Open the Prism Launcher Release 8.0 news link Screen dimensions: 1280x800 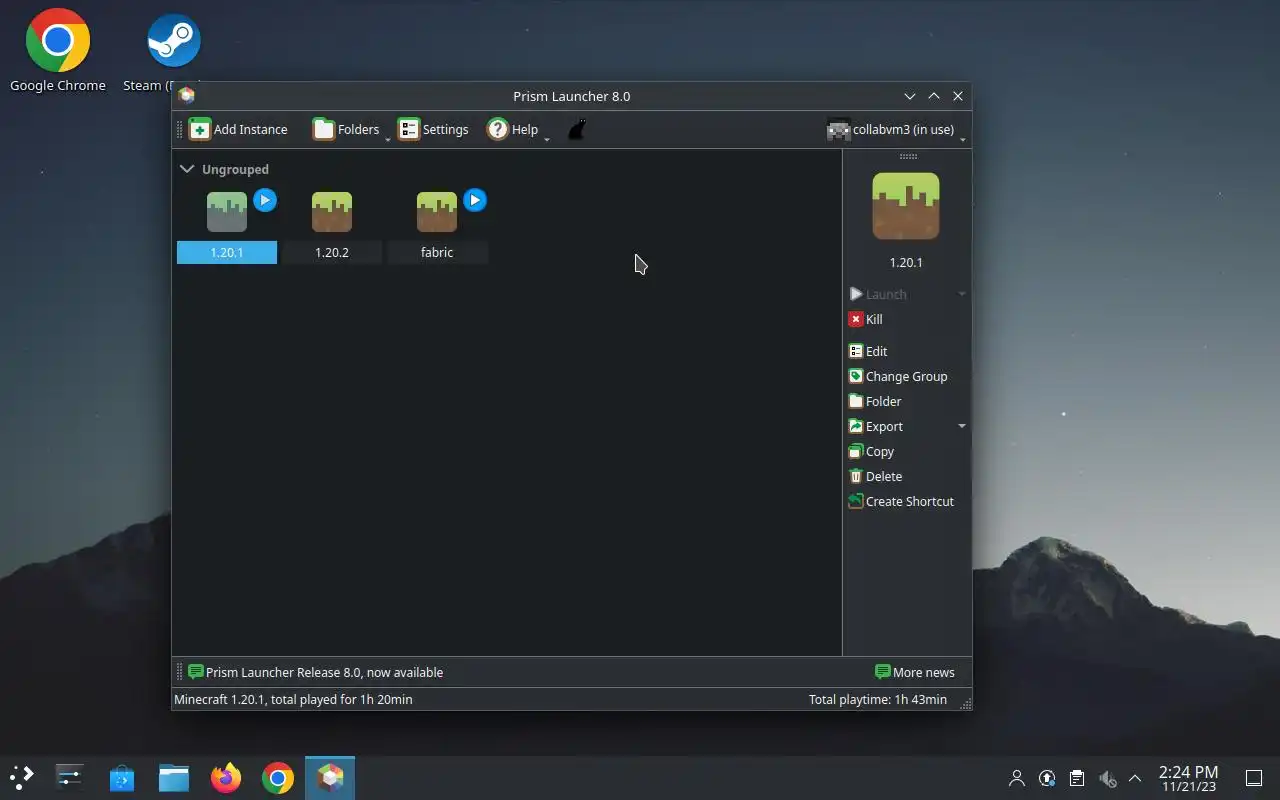[315, 672]
